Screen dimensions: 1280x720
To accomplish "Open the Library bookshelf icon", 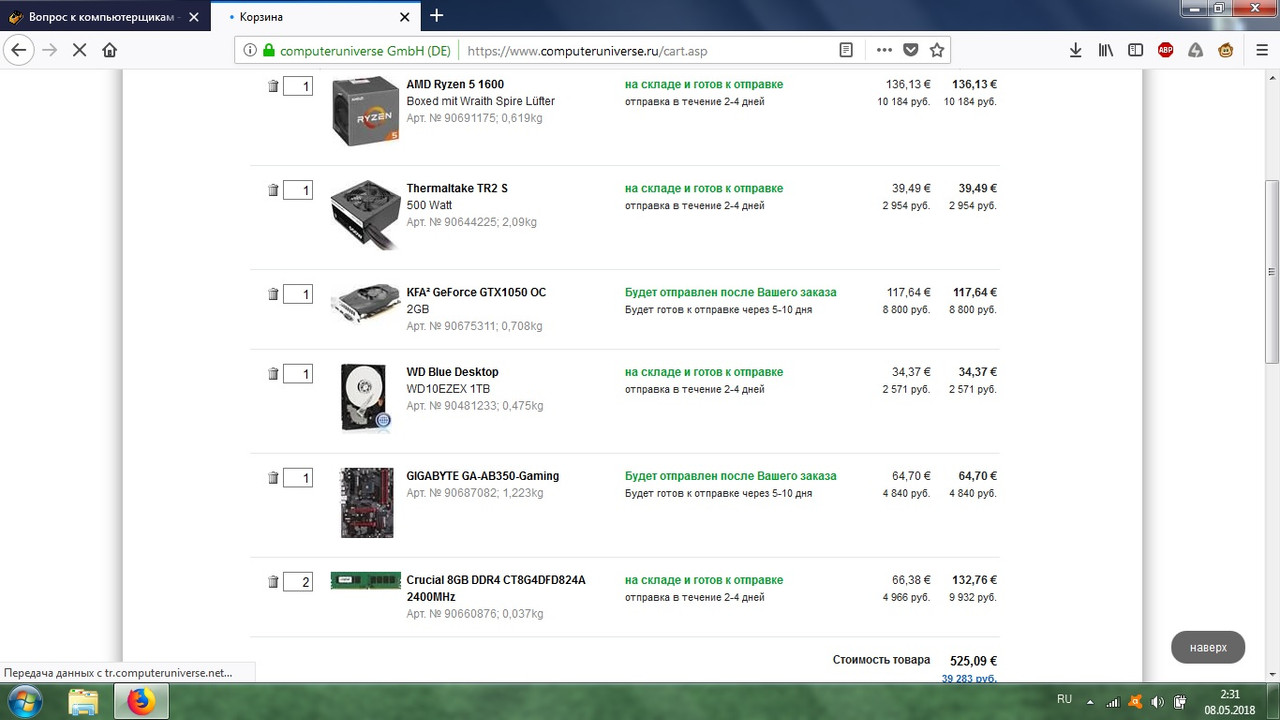I will pos(1106,50).
